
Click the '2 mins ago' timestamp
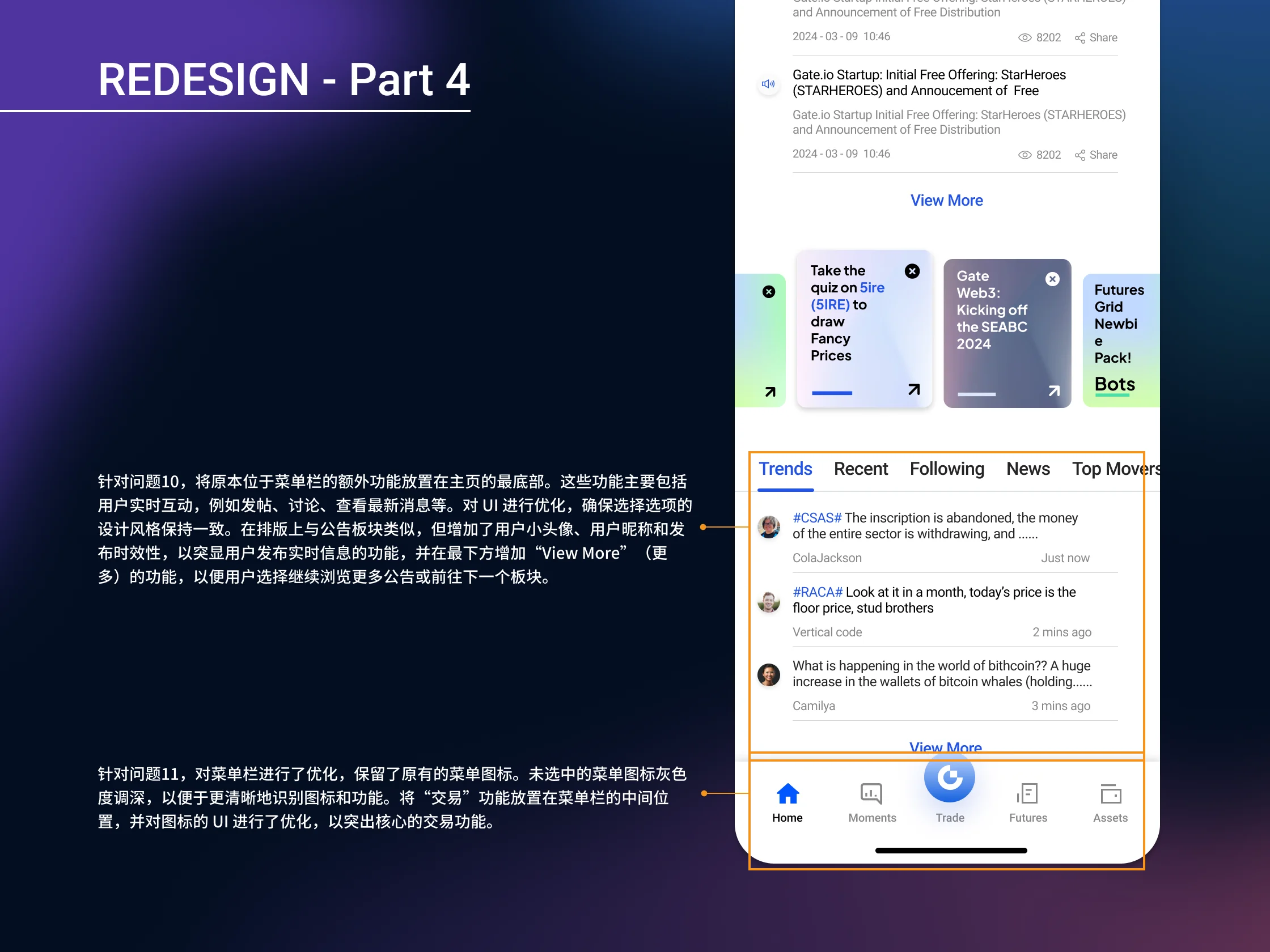1061,632
